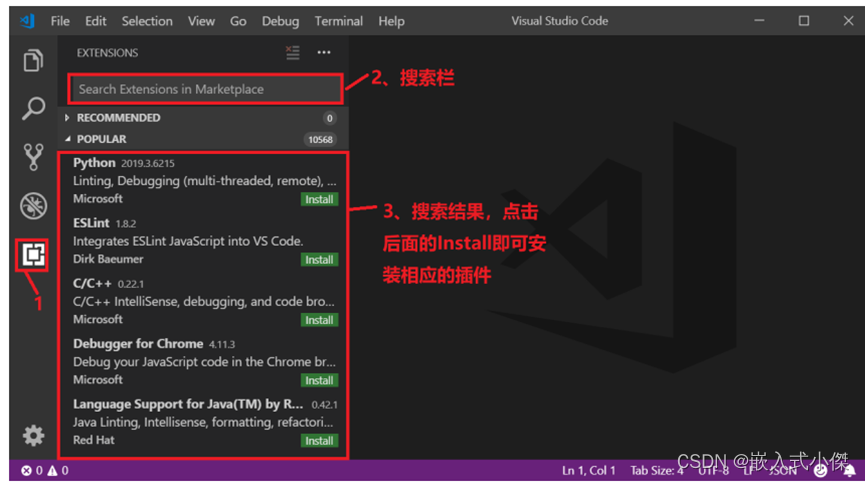This screenshot has width=865, height=482.
Task: Click the errors count in status bar
Action: click(x=31, y=470)
